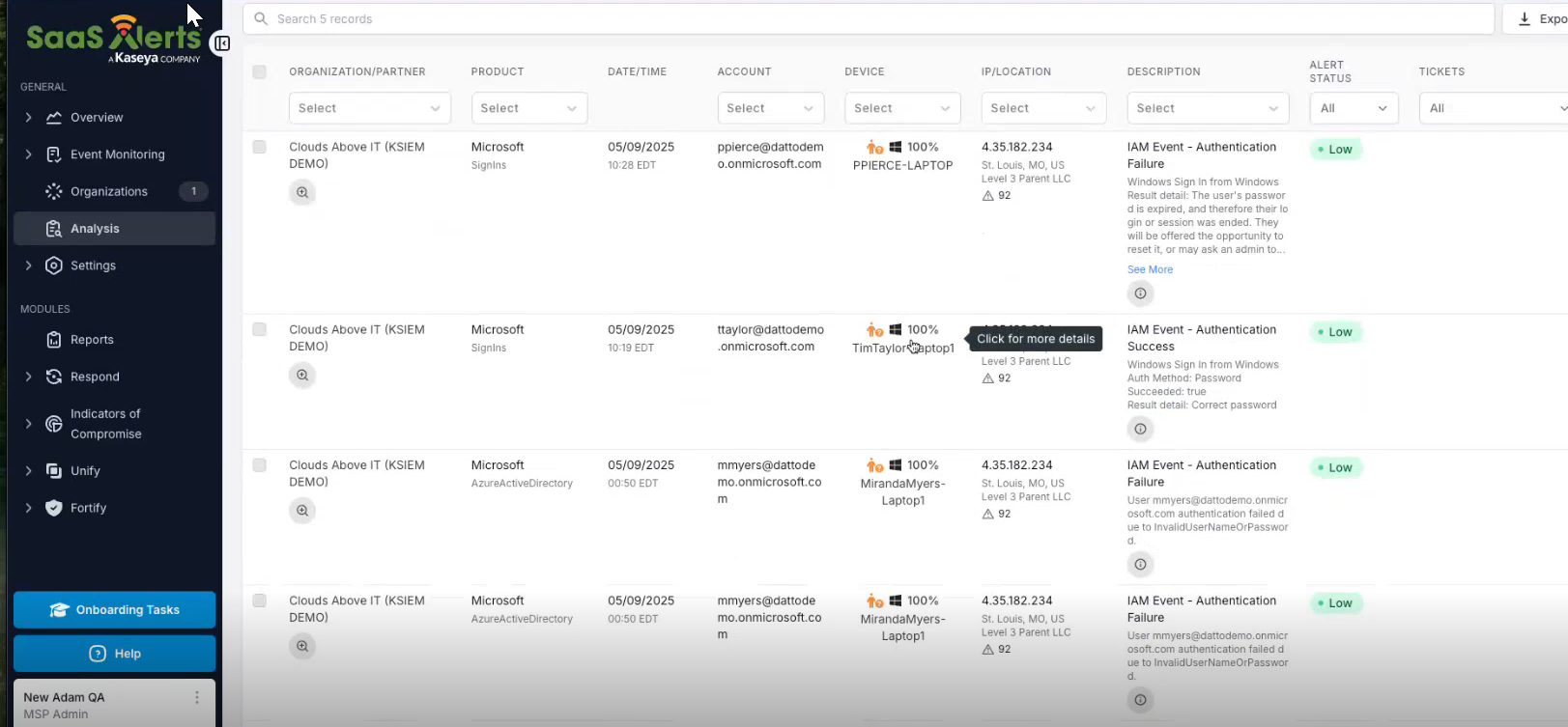
Task: Click magnifier icon under last mmyers row organization
Action: [x=302, y=646]
